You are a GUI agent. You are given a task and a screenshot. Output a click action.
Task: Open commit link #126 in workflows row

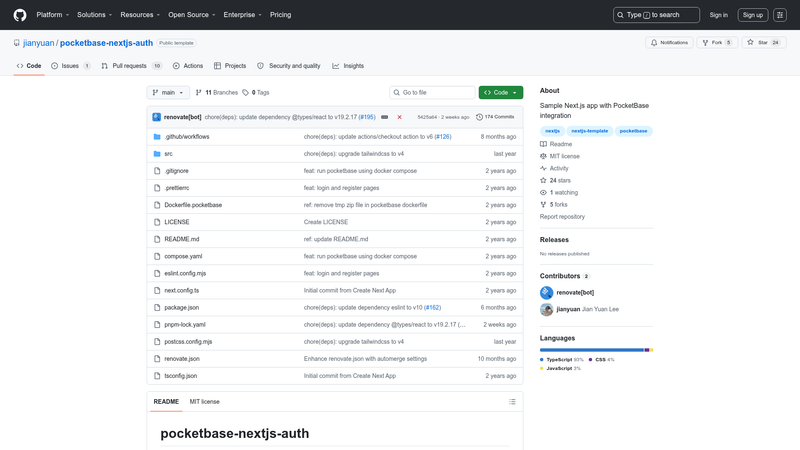(443, 137)
